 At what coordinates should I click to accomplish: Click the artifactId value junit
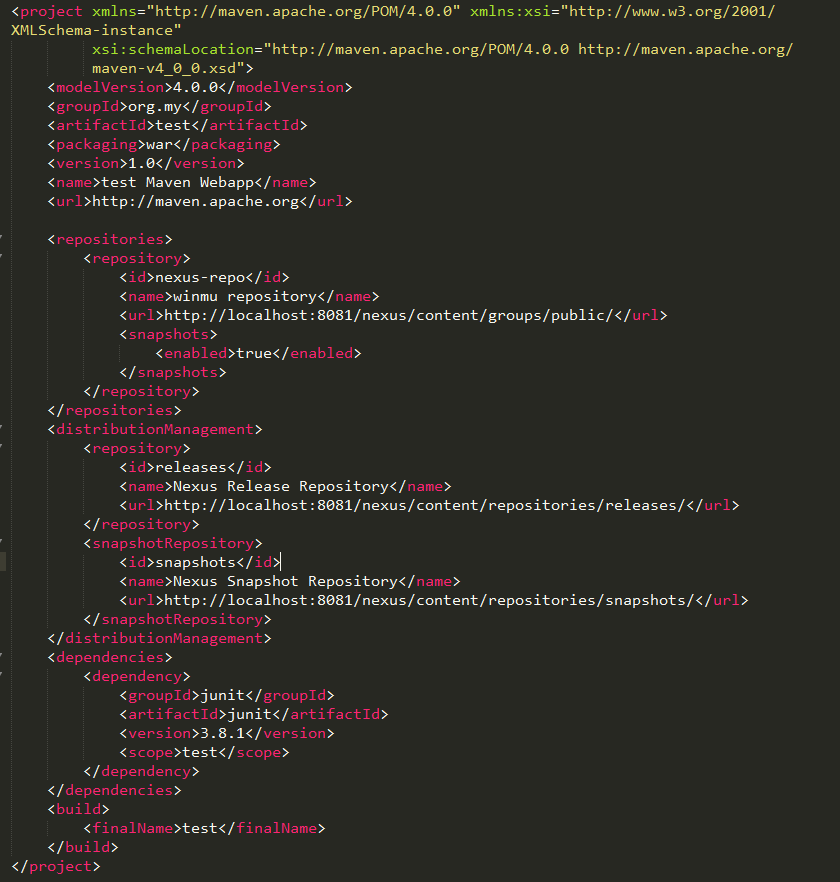[249, 714]
